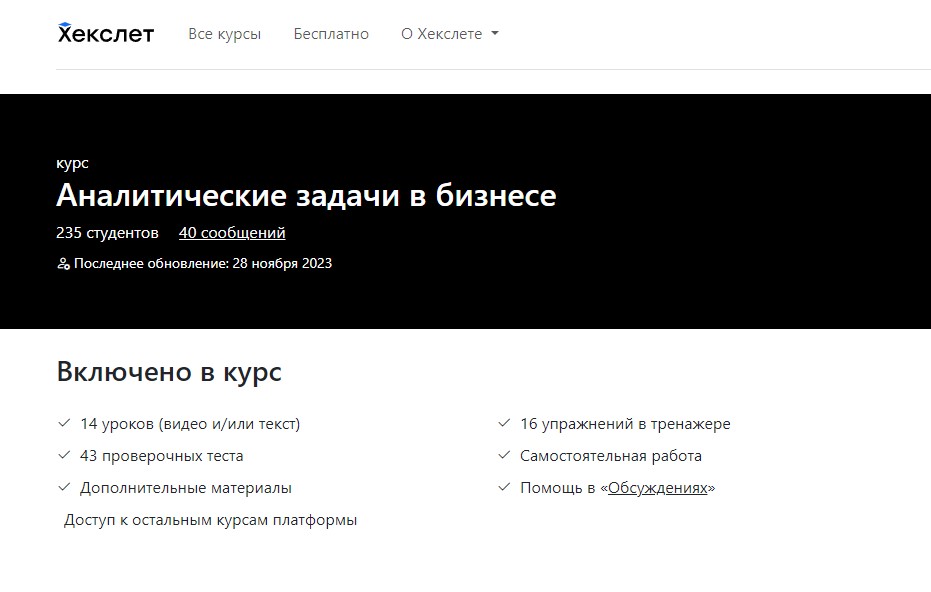This screenshot has width=931, height=592.
Task: Select the course title Аналитические задачи в бизнесе
Action: 306,195
